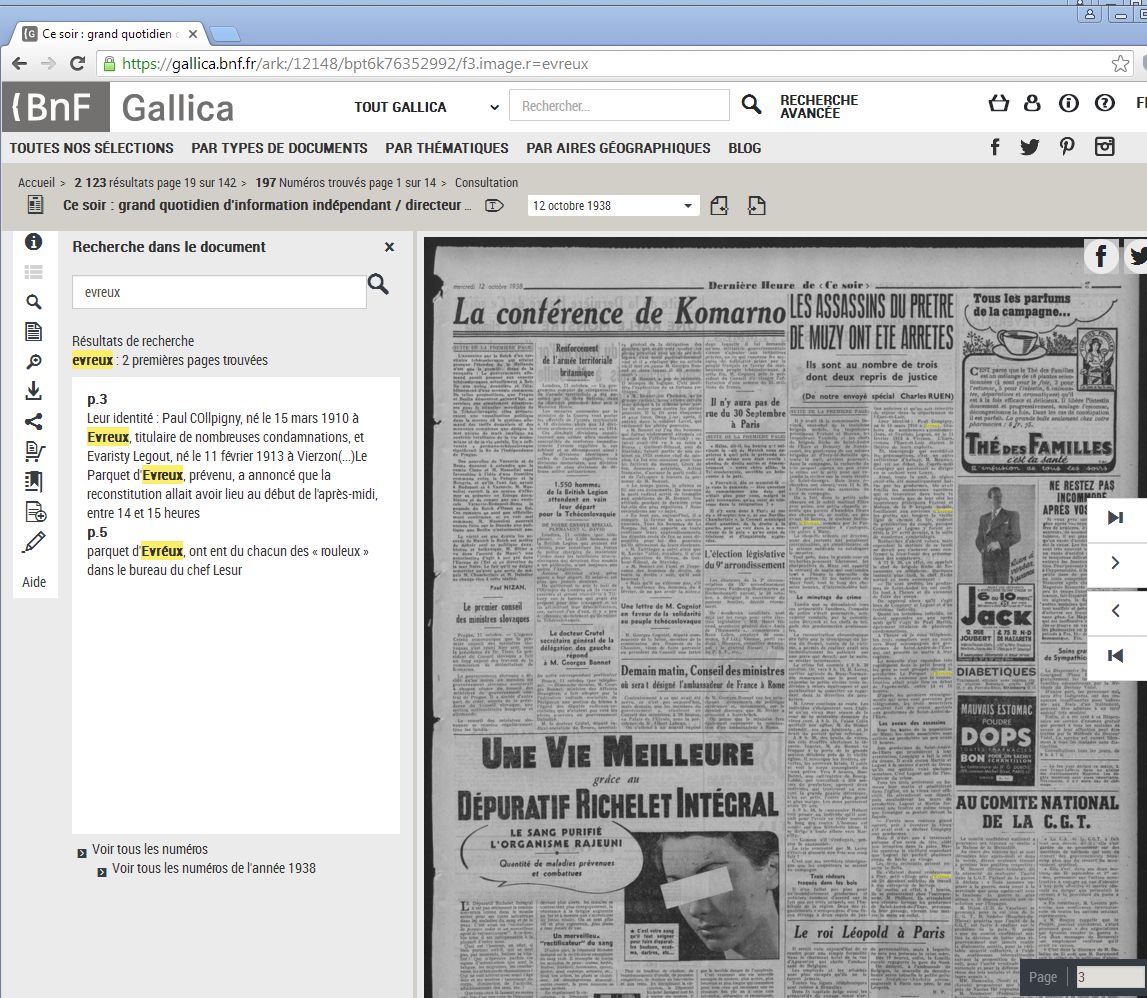Open the pencil icon in the sidebar

coord(34,542)
